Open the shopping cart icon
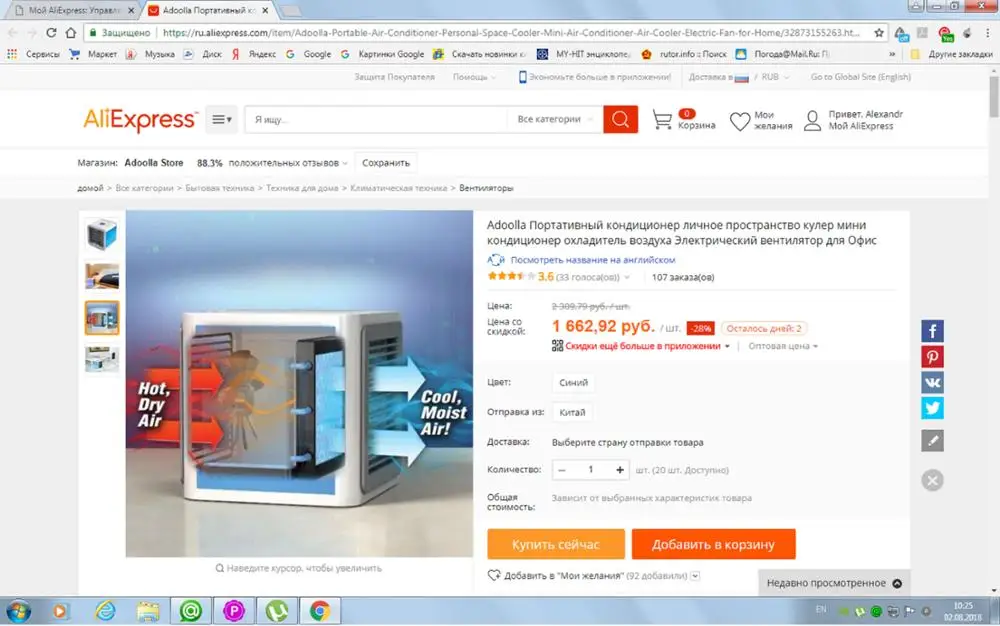 tap(662, 119)
